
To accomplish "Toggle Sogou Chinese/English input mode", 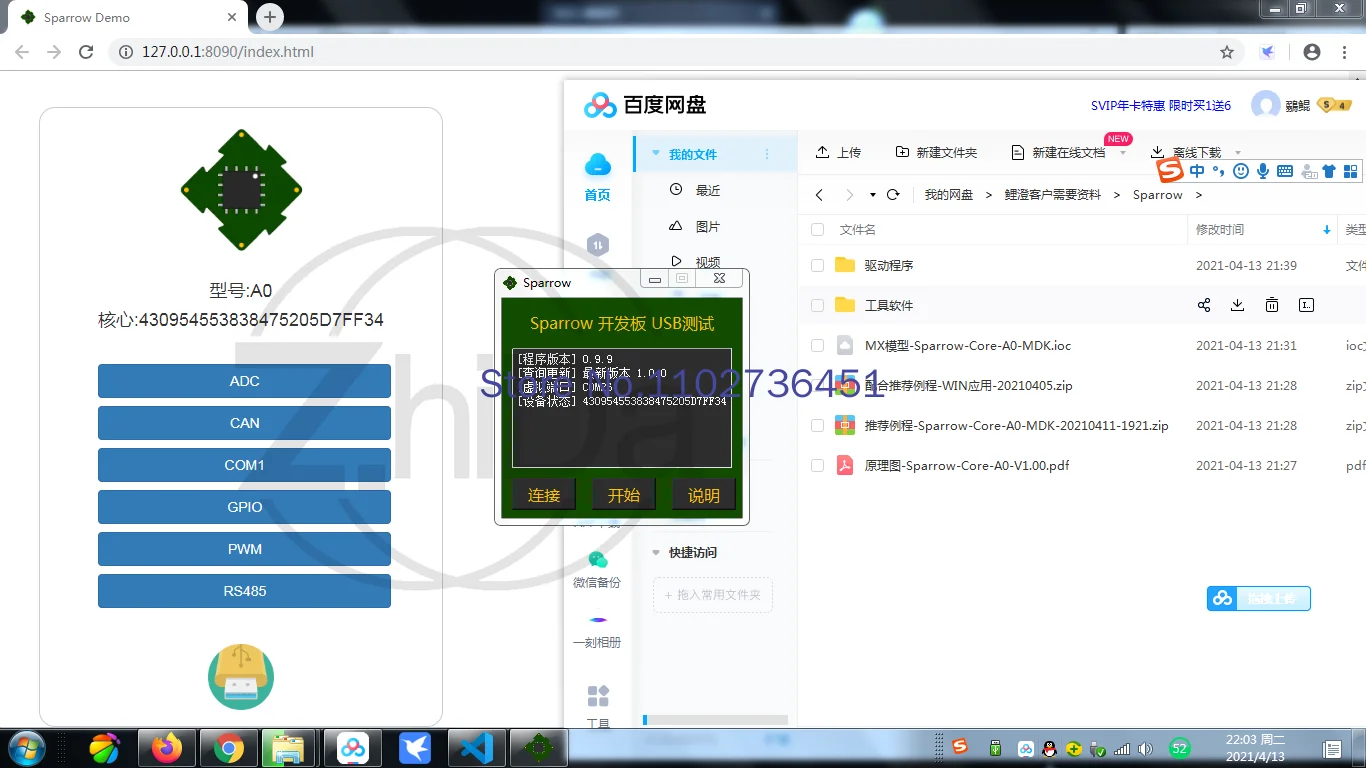I will pyautogui.click(x=1197, y=171).
